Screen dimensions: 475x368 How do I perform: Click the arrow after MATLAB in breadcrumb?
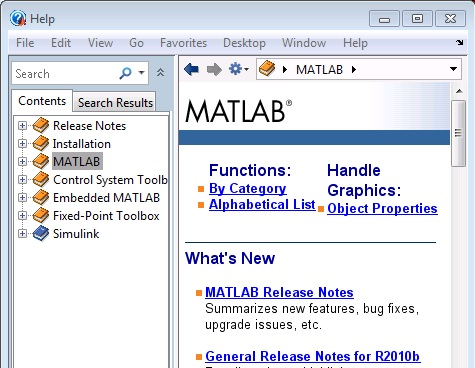pos(354,69)
